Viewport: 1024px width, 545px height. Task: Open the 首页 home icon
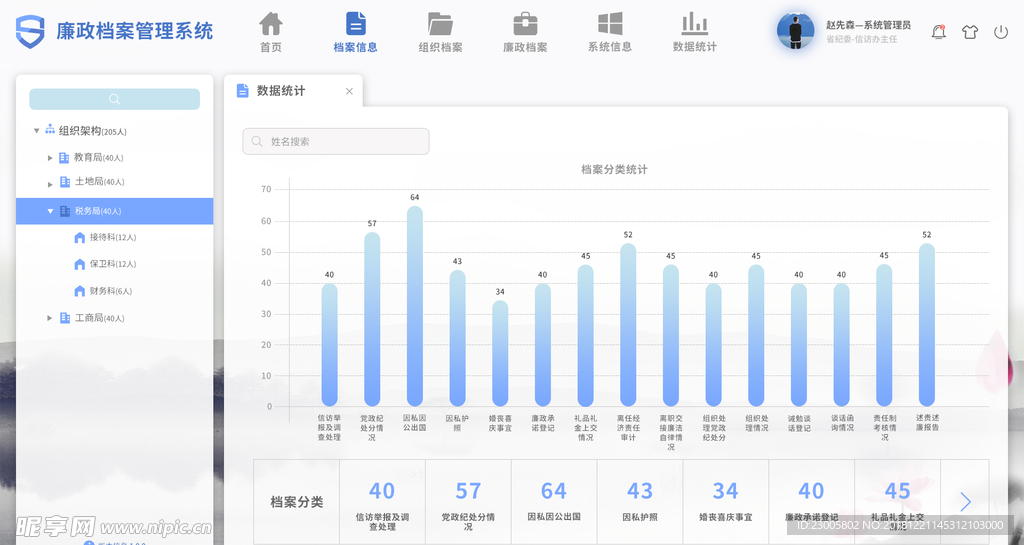coord(270,23)
